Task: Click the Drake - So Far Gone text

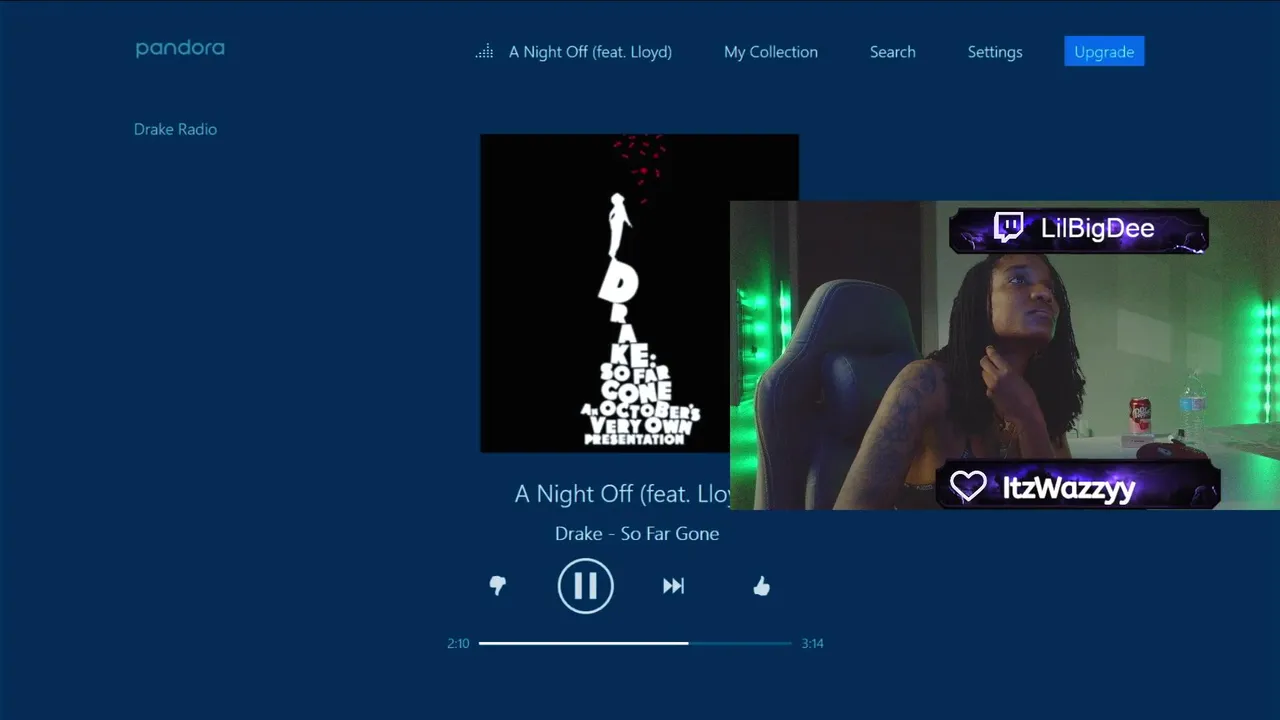Action: coord(637,534)
